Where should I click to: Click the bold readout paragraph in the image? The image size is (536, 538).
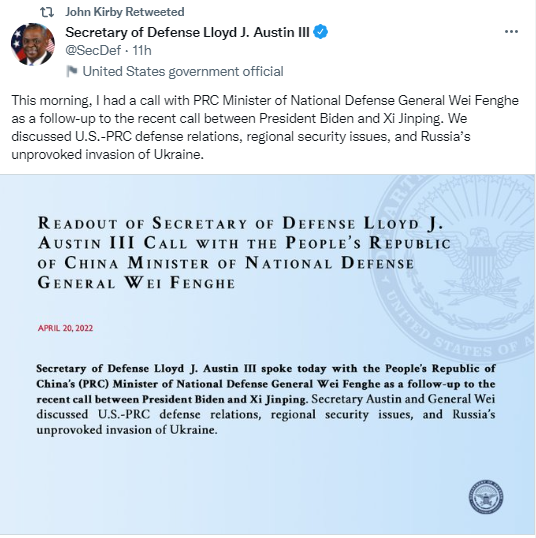[266, 383]
